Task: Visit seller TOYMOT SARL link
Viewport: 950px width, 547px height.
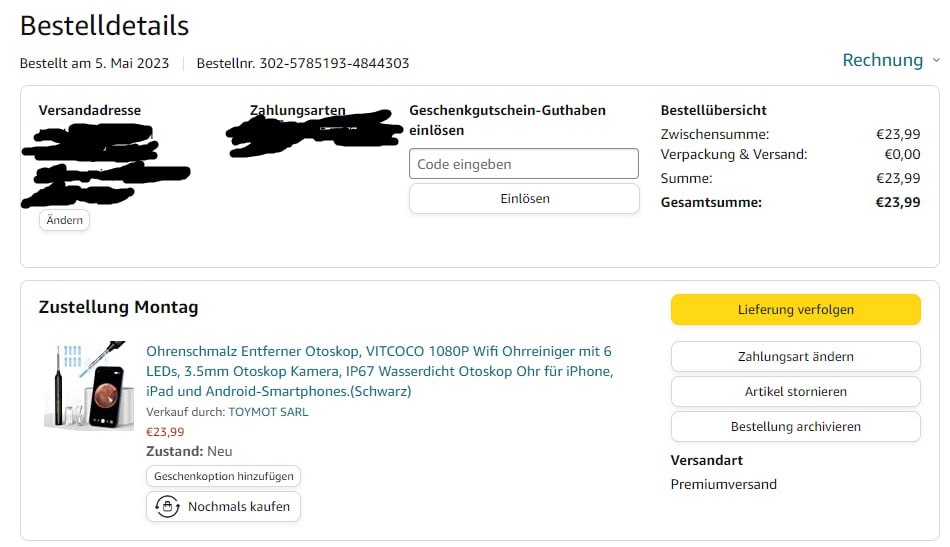Action: point(268,412)
